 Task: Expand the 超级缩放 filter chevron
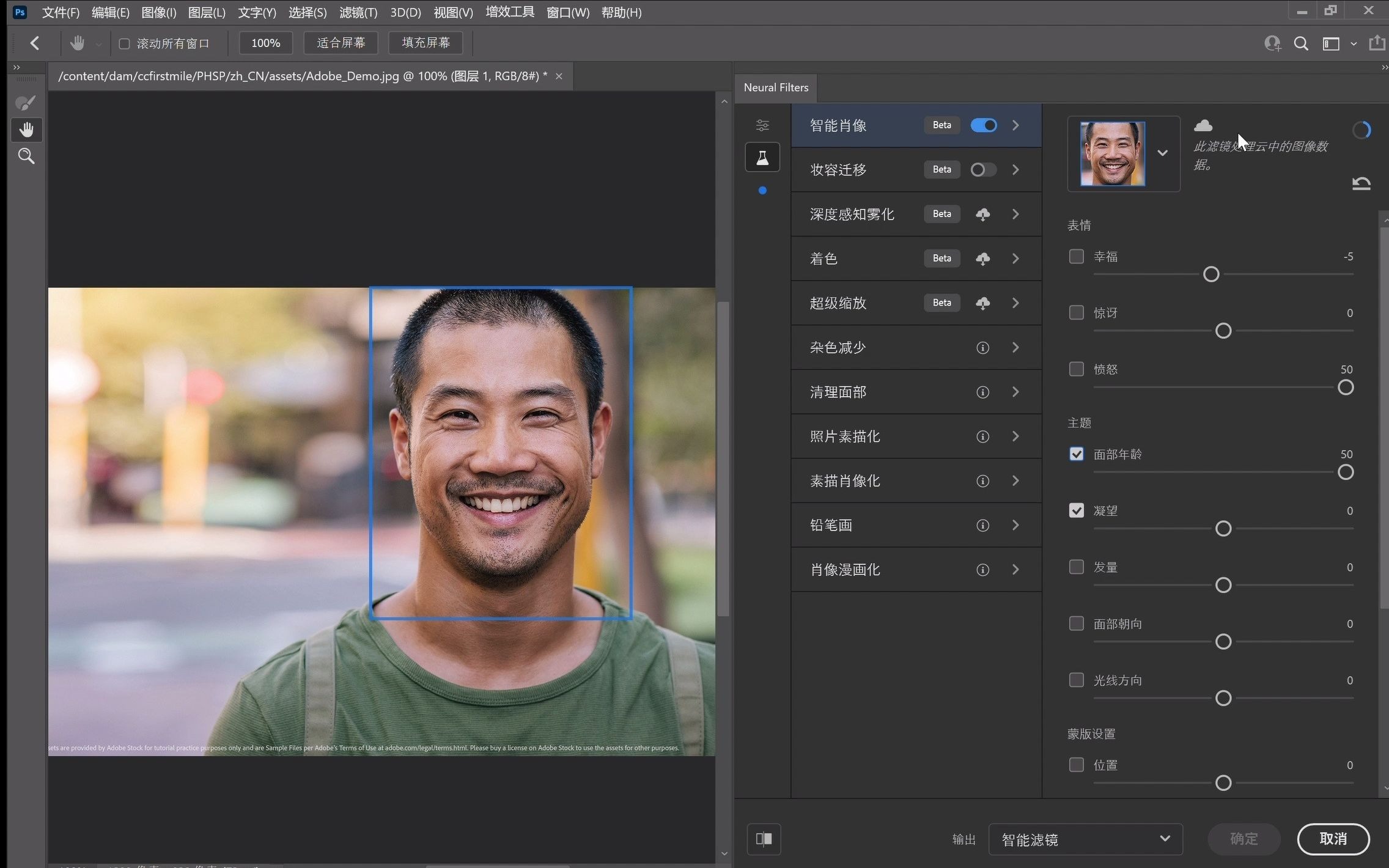(x=1015, y=303)
